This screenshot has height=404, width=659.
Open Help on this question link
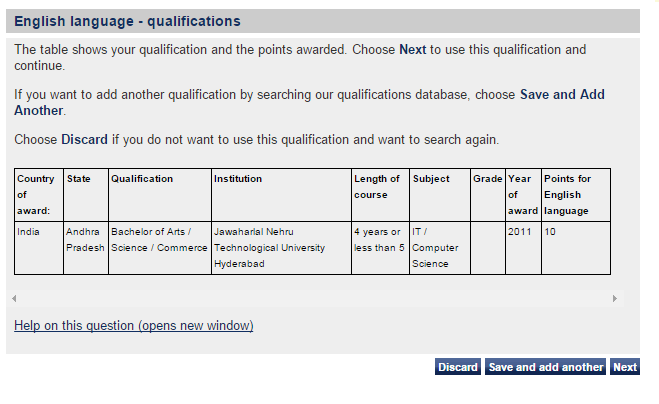click(x=134, y=326)
